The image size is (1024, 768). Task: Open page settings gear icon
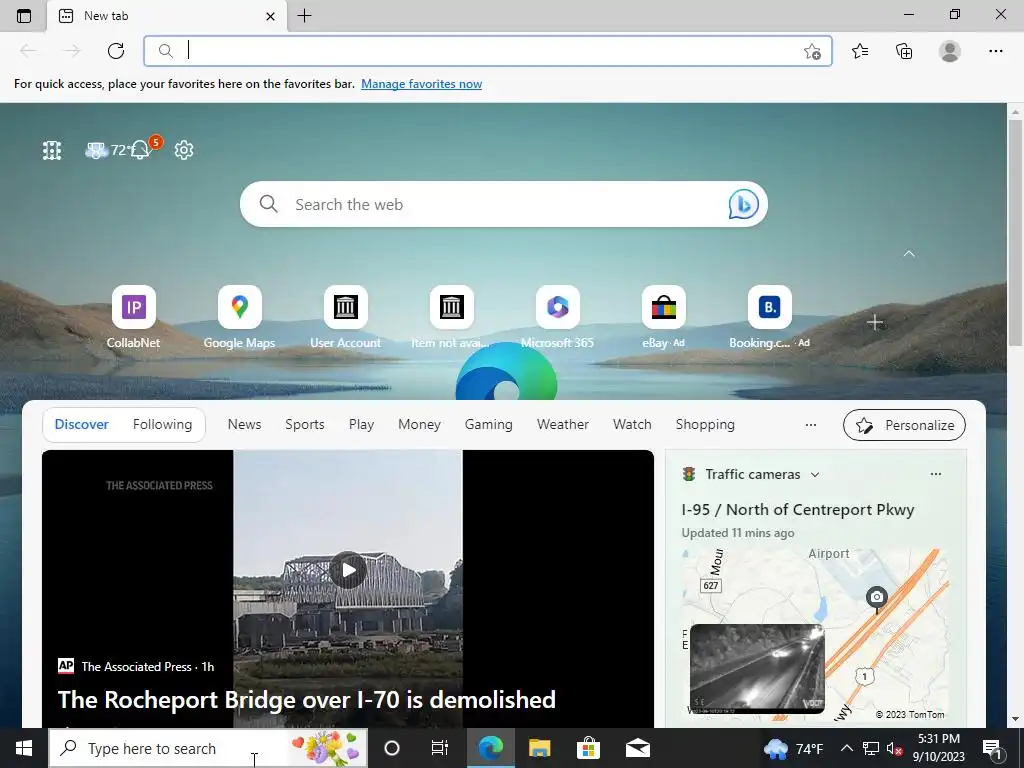point(184,150)
